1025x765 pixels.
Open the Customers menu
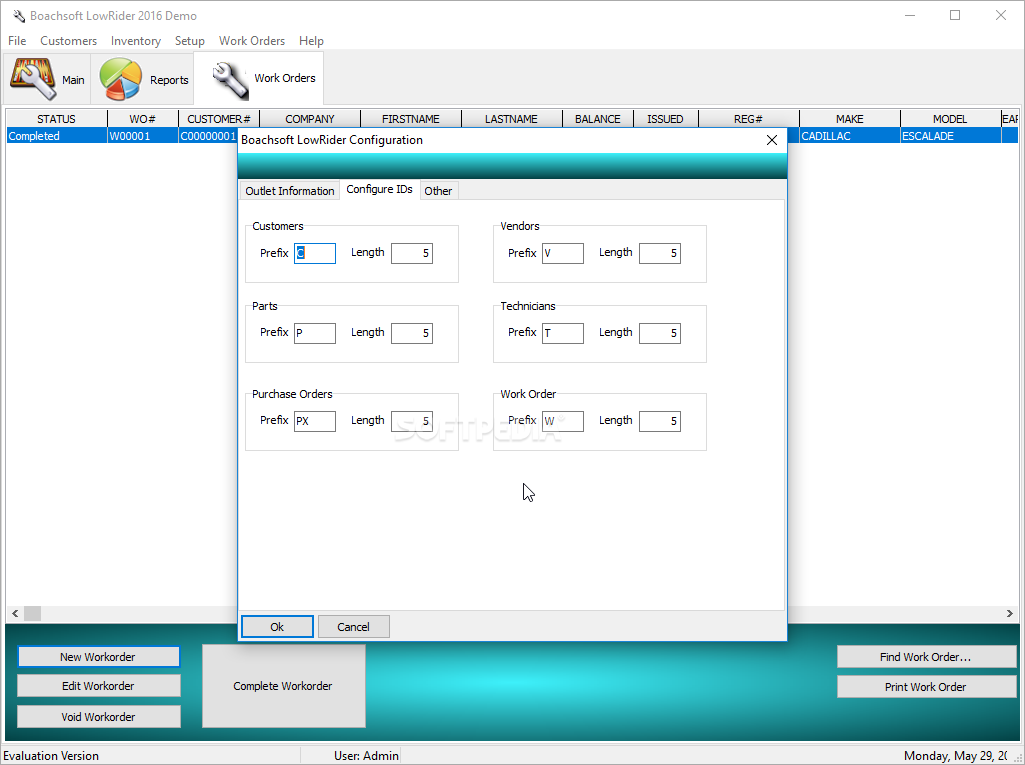[x=69, y=41]
